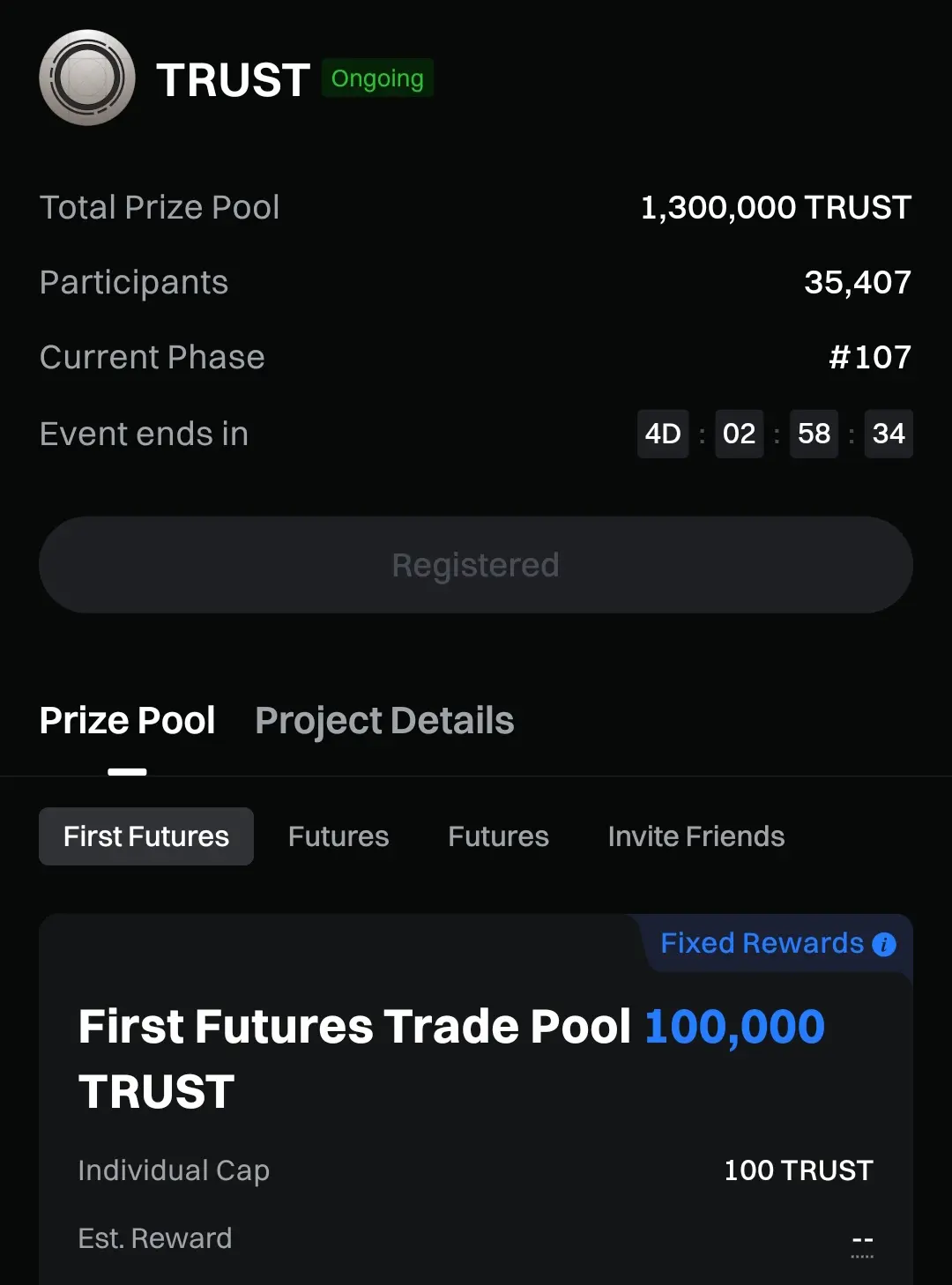The width and height of the screenshot is (952, 1285).
Task: Click the TRUST token logo
Action: point(87,78)
